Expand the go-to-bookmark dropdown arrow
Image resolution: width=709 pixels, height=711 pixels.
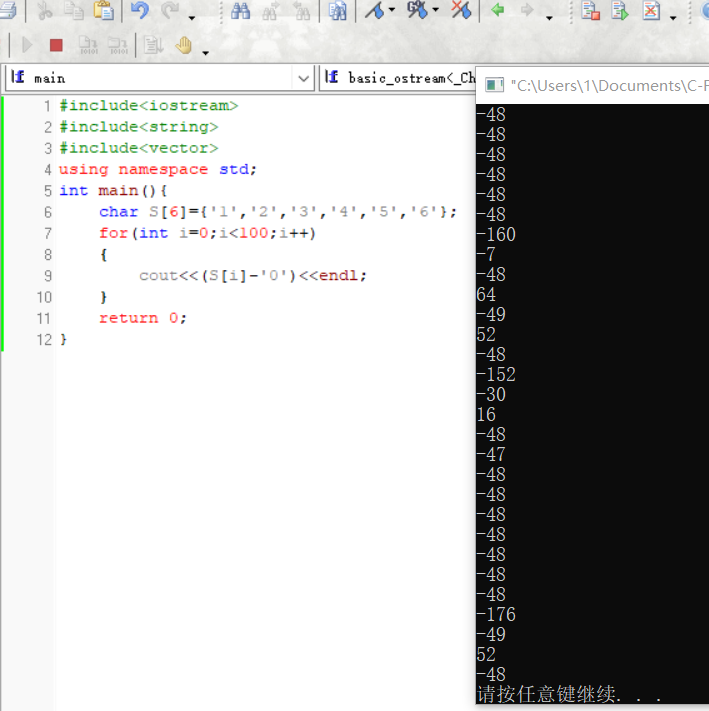[x=435, y=10]
